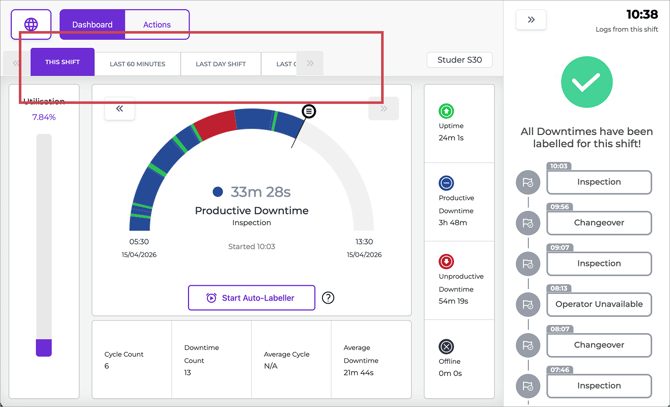Select the Last 60 Minutes tab
670x407 pixels.
(x=137, y=63)
